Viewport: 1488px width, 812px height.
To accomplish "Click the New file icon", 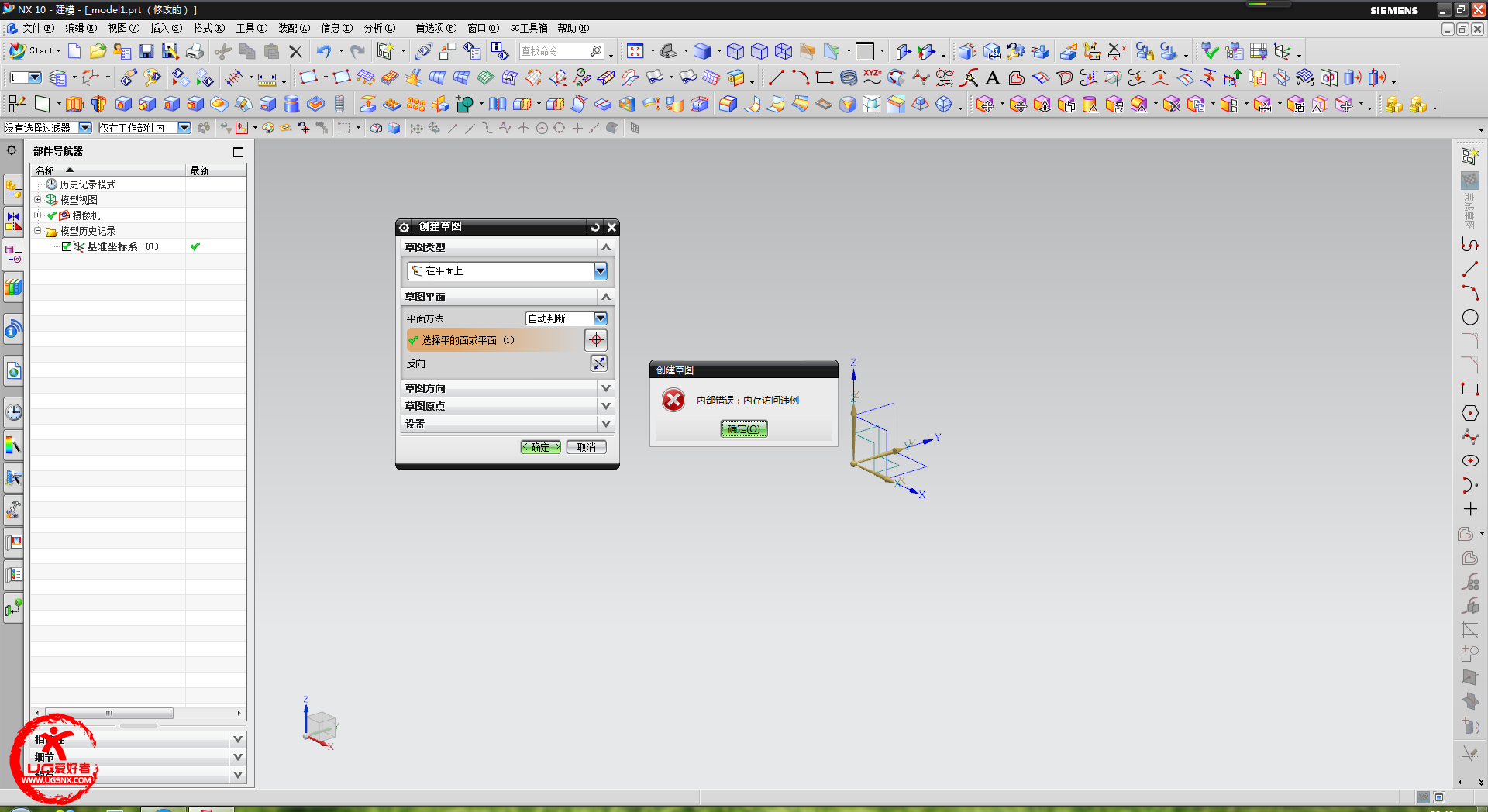I will (x=74, y=51).
